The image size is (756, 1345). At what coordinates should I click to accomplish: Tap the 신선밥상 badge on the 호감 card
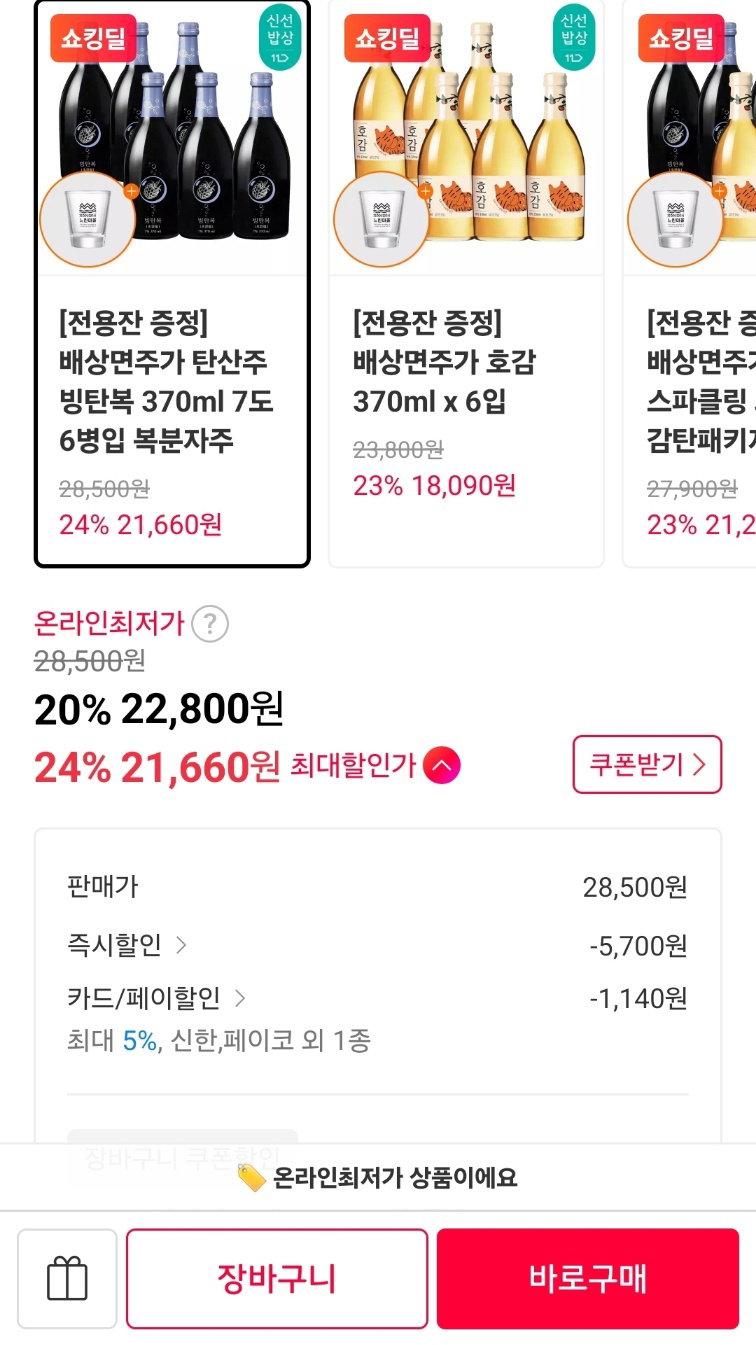[574, 39]
